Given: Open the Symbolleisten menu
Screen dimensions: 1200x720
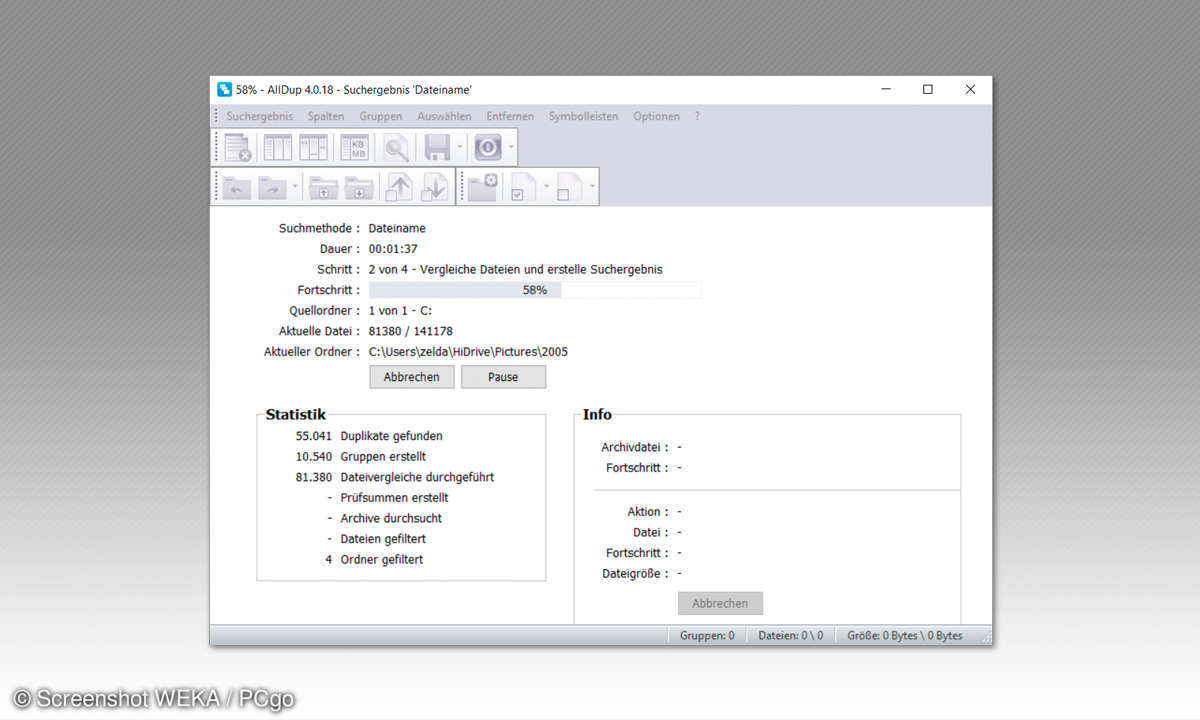Looking at the screenshot, I should click(x=584, y=116).
